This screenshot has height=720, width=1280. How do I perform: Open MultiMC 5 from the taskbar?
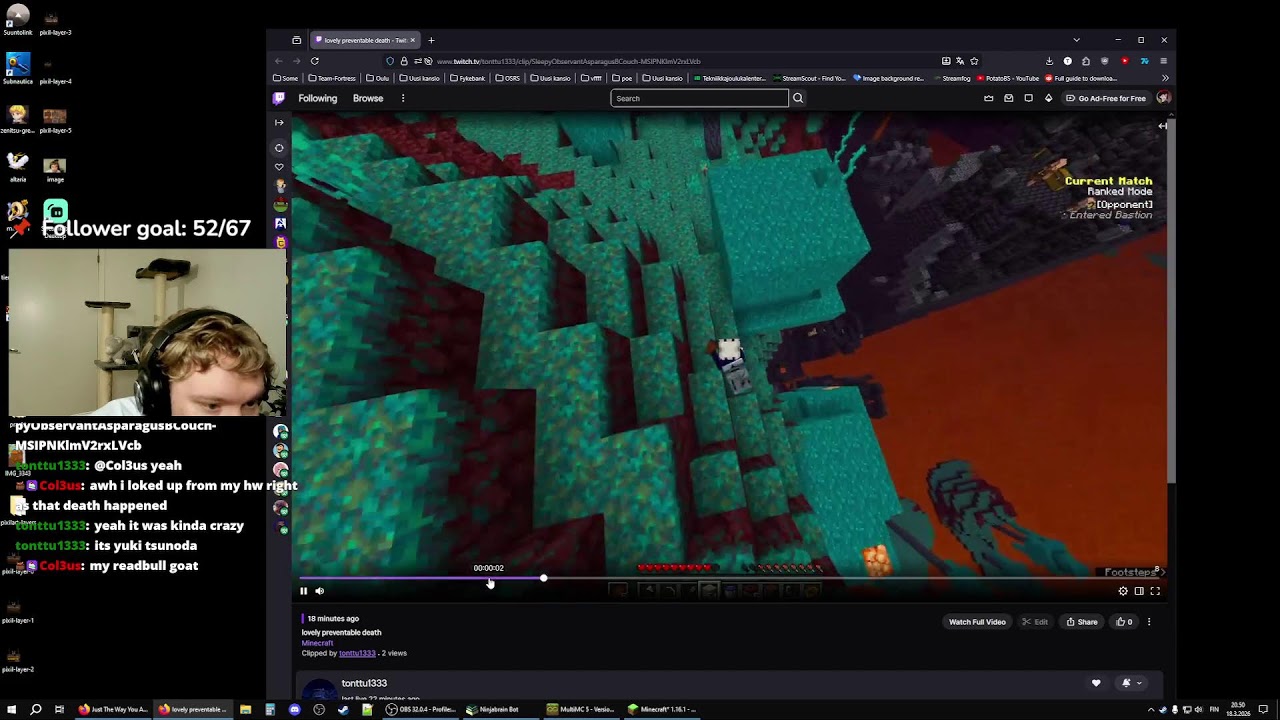580,709
